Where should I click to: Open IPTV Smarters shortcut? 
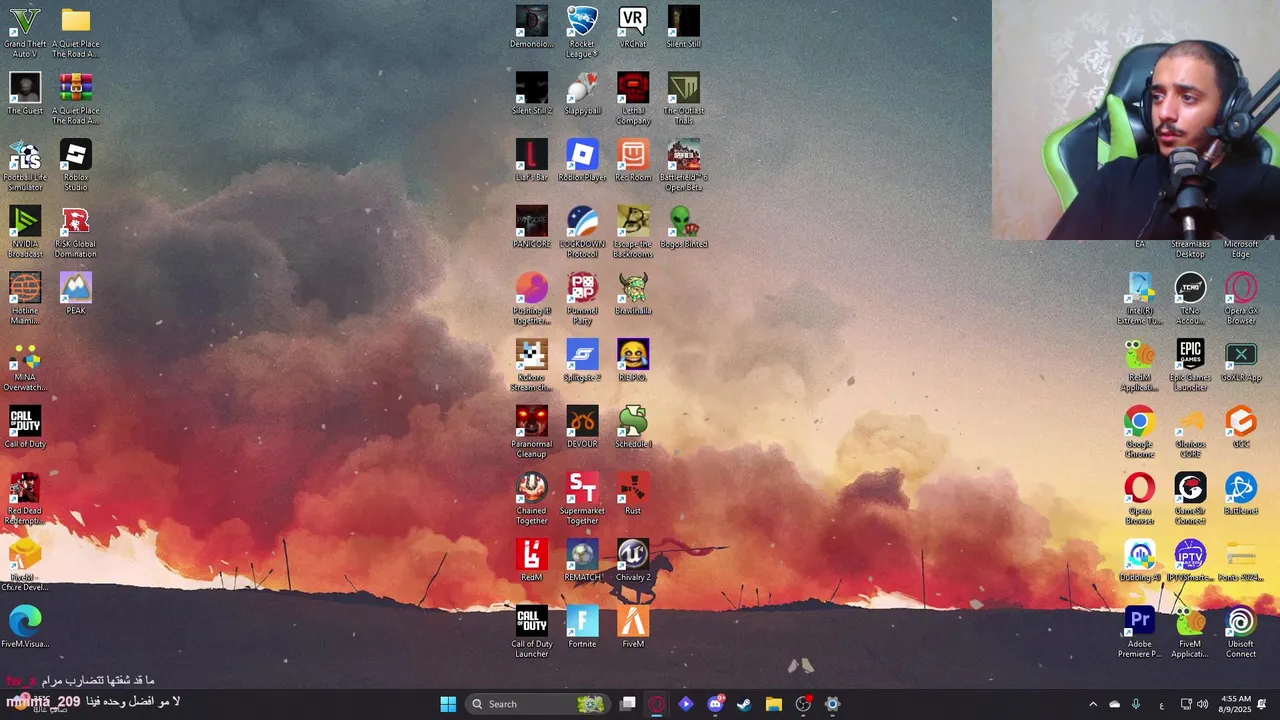[x=1190, y=560]
